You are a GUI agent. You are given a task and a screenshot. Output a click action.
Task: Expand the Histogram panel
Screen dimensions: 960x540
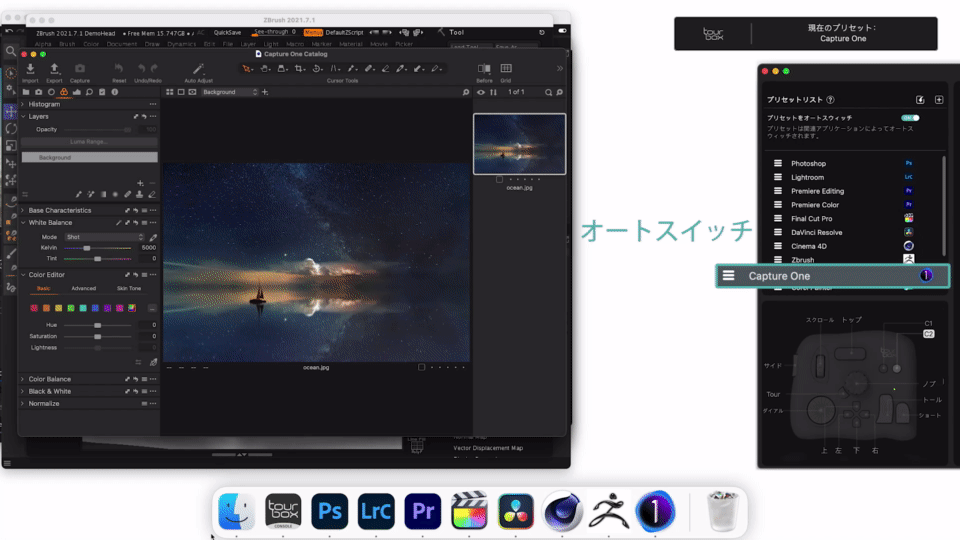23,104
